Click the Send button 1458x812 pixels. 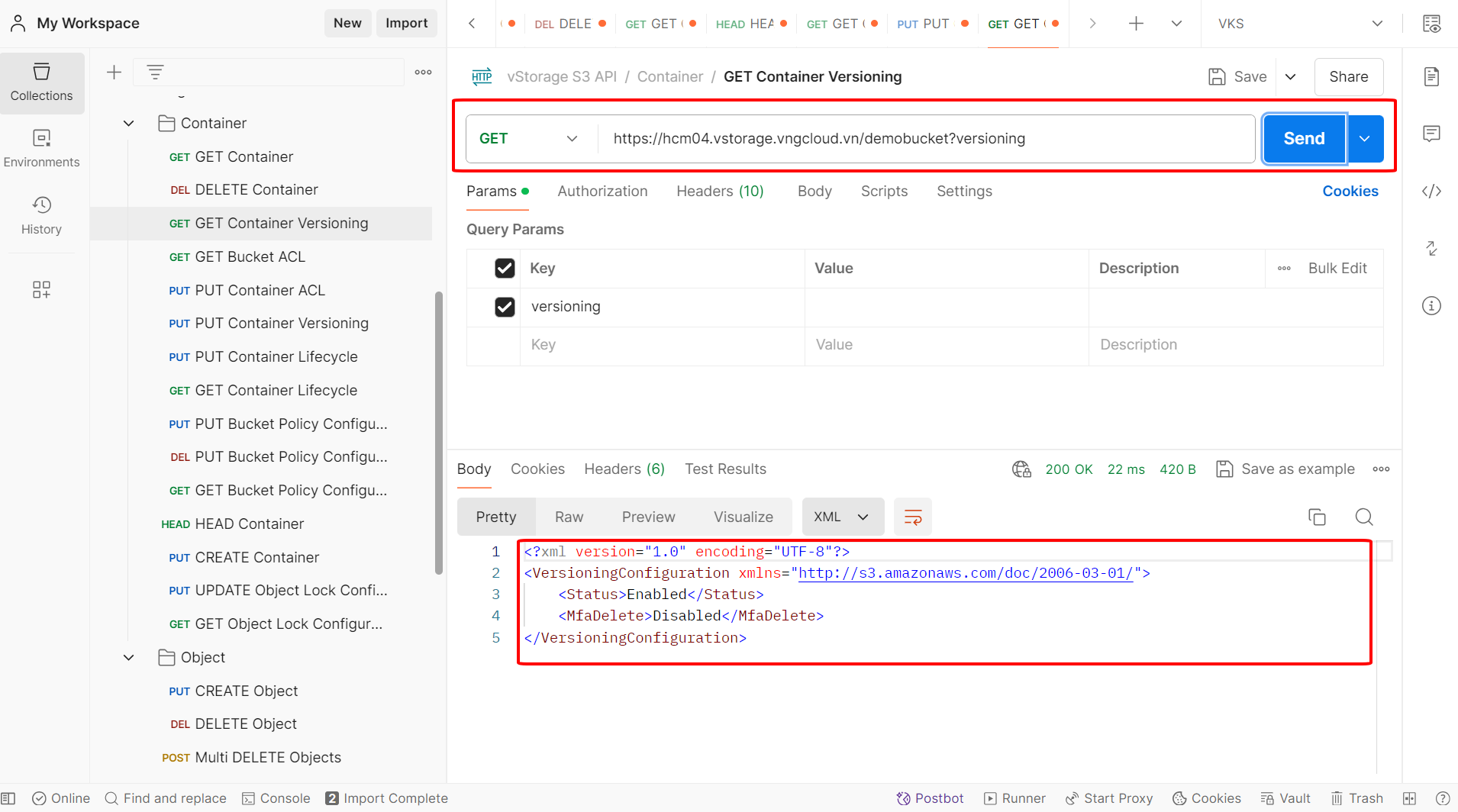1304,139
